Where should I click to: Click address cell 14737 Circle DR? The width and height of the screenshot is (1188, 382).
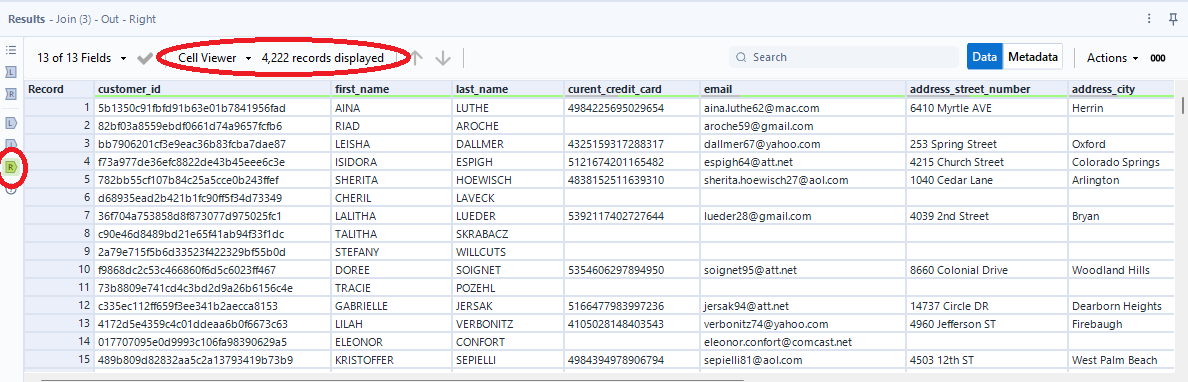click(987, 306)
